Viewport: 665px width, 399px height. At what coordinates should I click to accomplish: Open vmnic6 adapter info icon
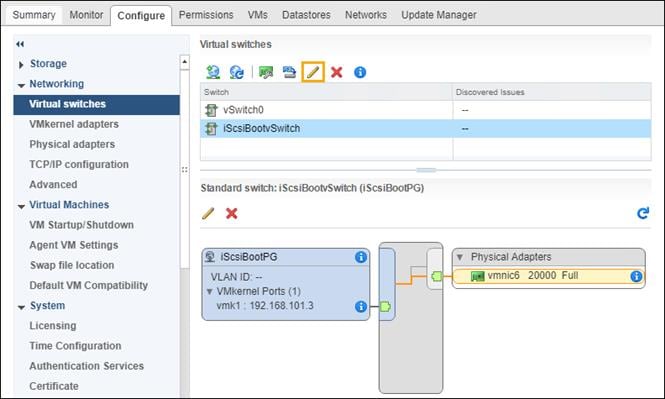(x=636, y=276)
